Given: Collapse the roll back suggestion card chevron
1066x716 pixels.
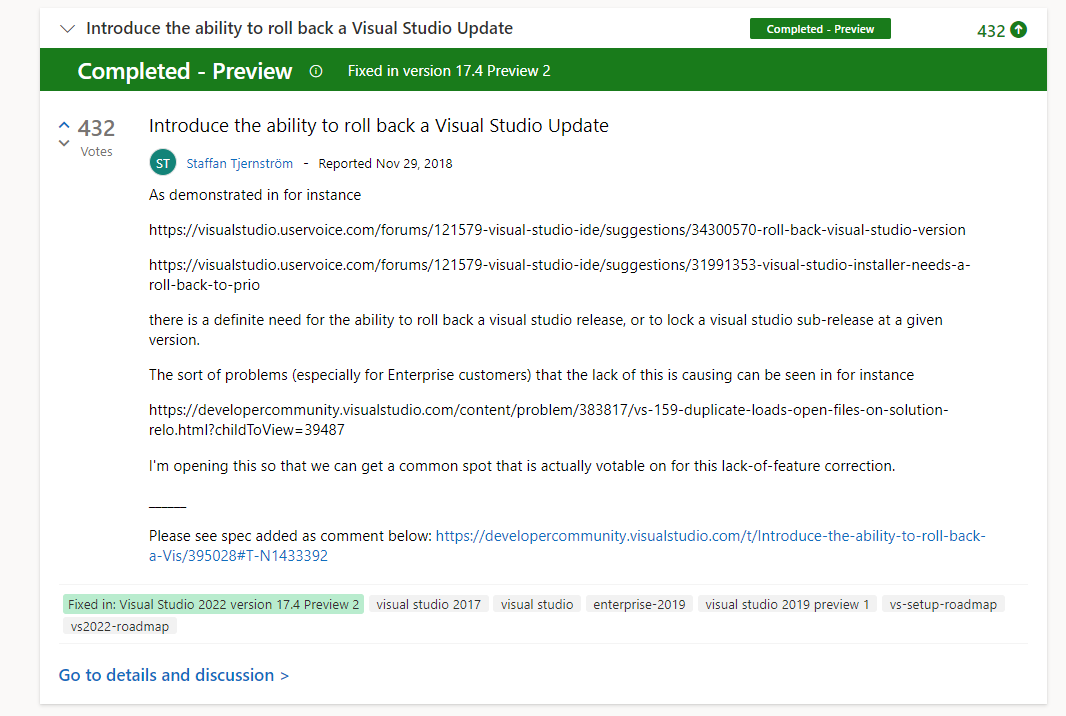Looking at the screenshot, I should [67, 29].
